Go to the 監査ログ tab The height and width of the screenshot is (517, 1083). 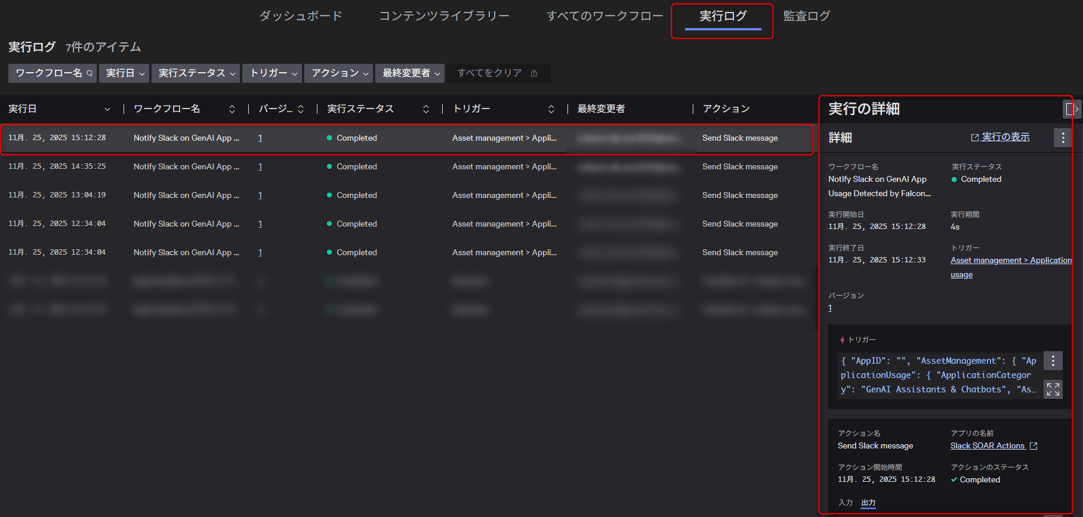point(806,16)
